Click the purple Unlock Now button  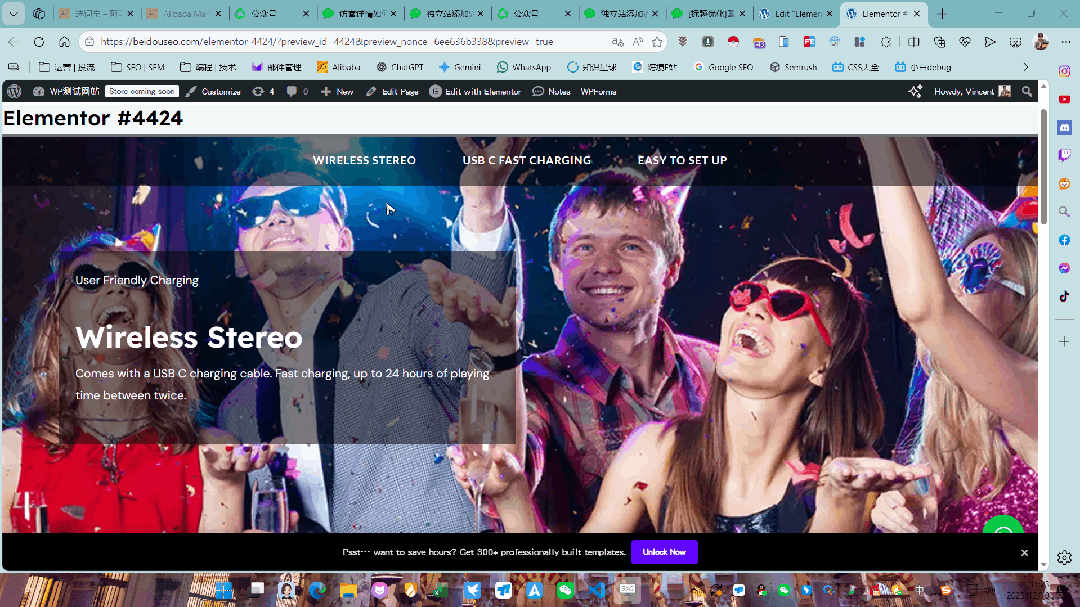click(664, 552)
